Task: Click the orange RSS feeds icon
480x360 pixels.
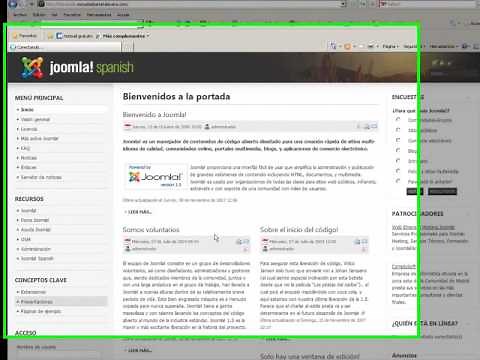Action: pos(348,46)
